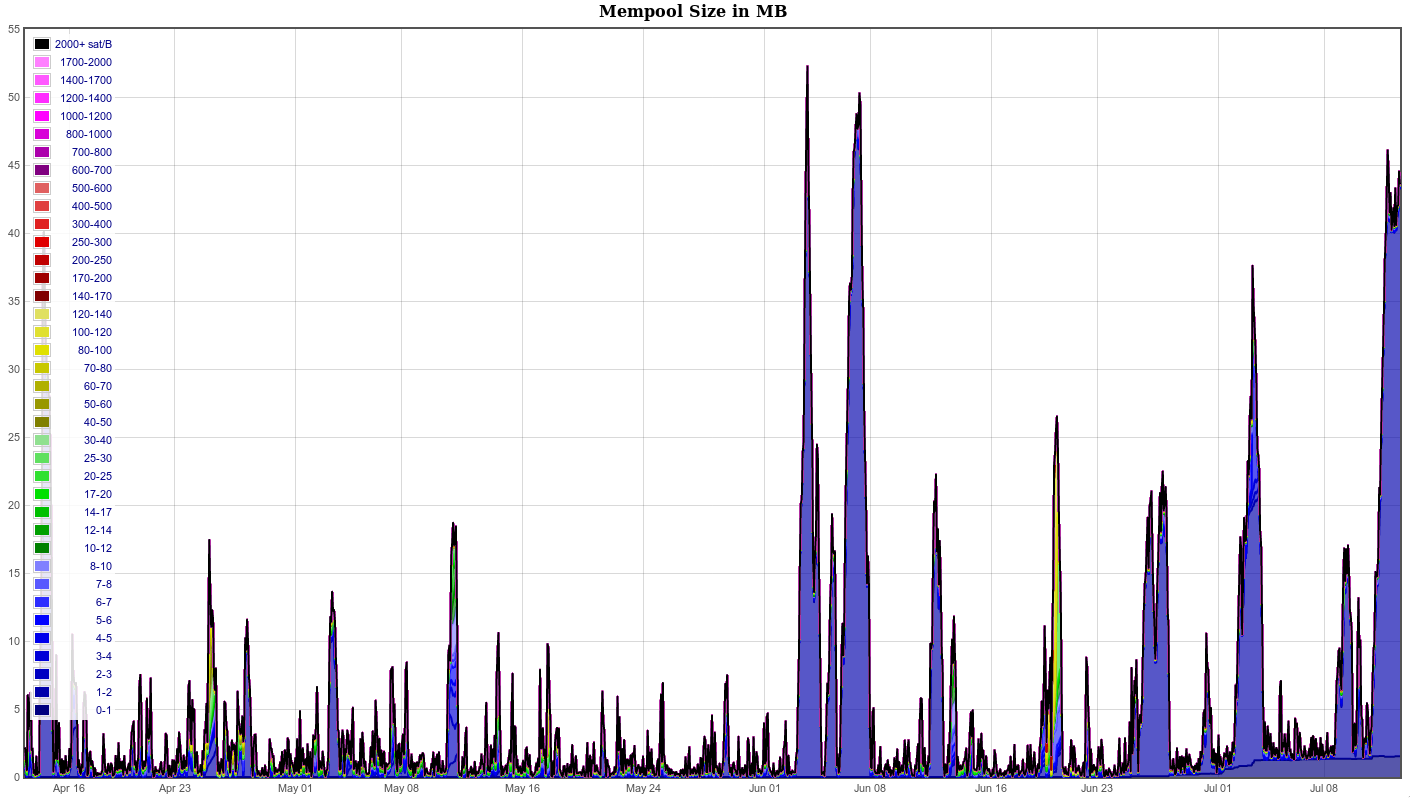
Task: Click the 12-14 legend color swatch
Action: click(42, 530)
